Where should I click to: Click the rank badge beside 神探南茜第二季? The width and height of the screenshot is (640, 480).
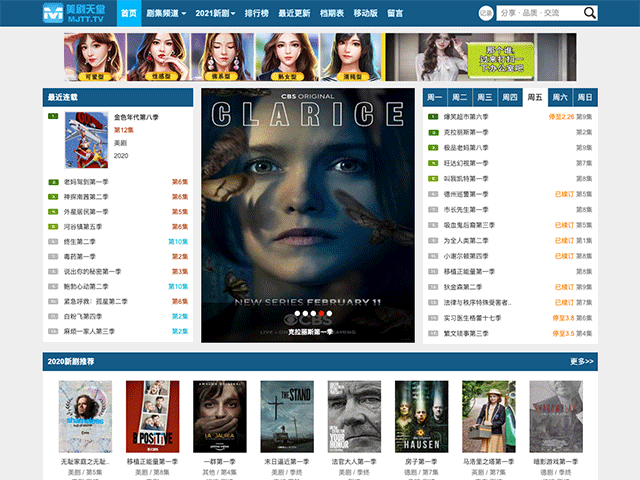pyautogui.click(x=53, y=197)
